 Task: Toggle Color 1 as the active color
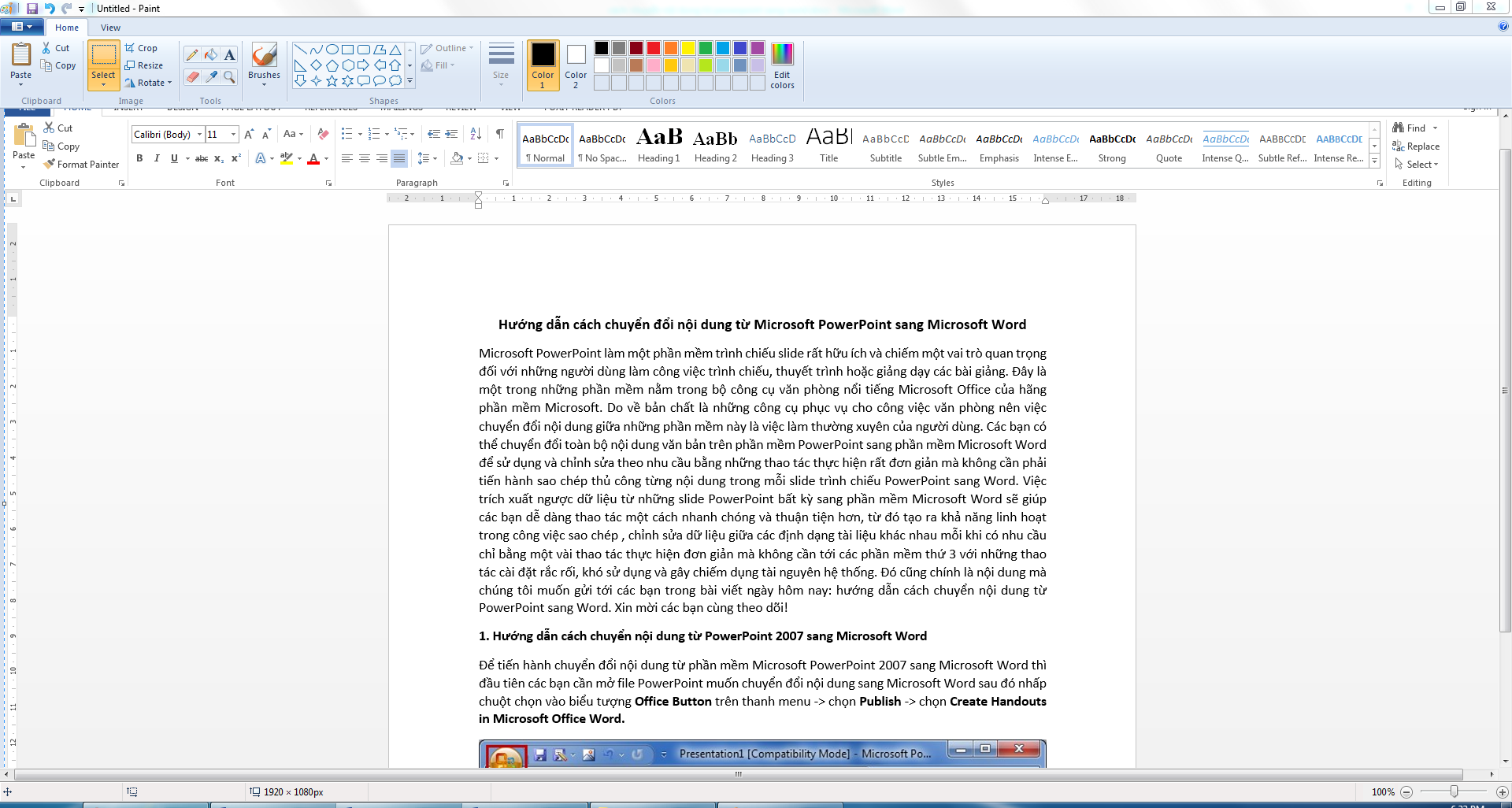click(x=543, y=64)
